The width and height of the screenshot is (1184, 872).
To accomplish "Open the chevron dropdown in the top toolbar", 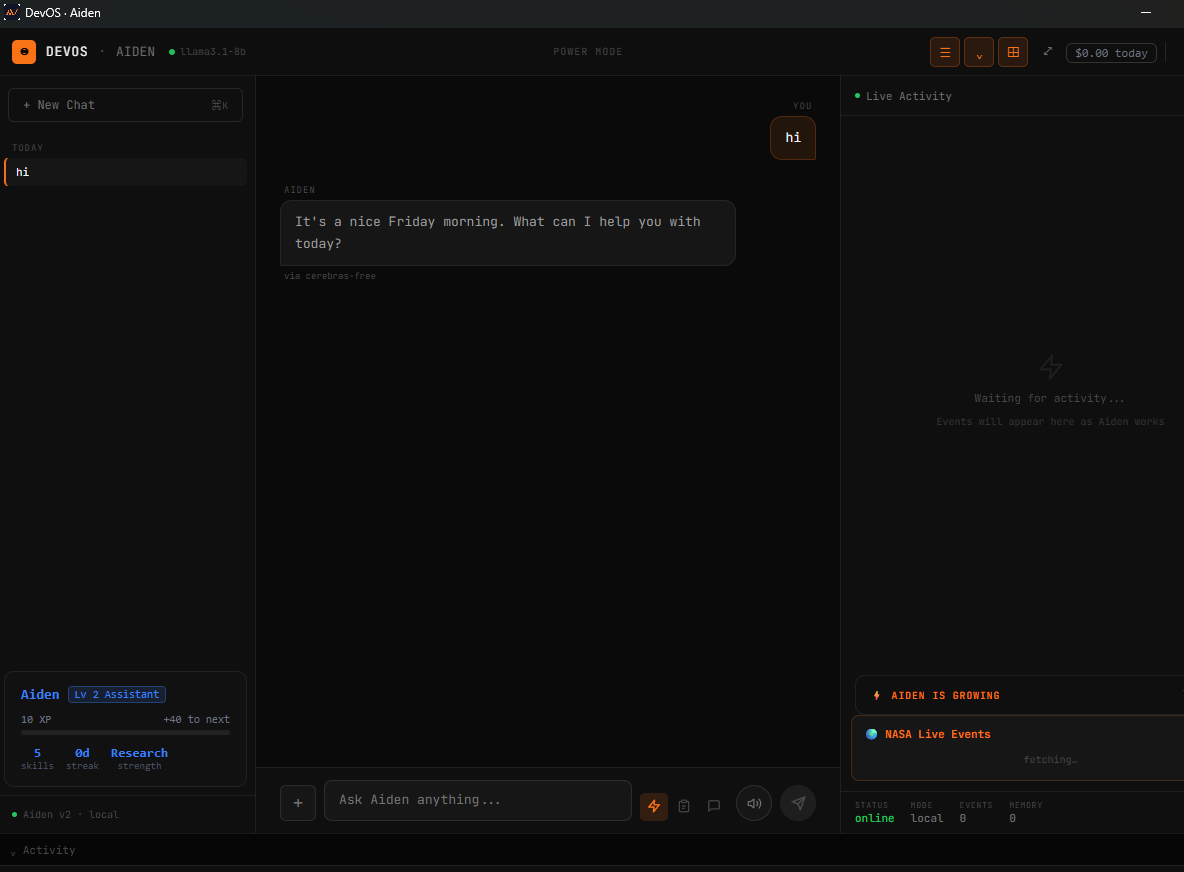I will 978,51.
